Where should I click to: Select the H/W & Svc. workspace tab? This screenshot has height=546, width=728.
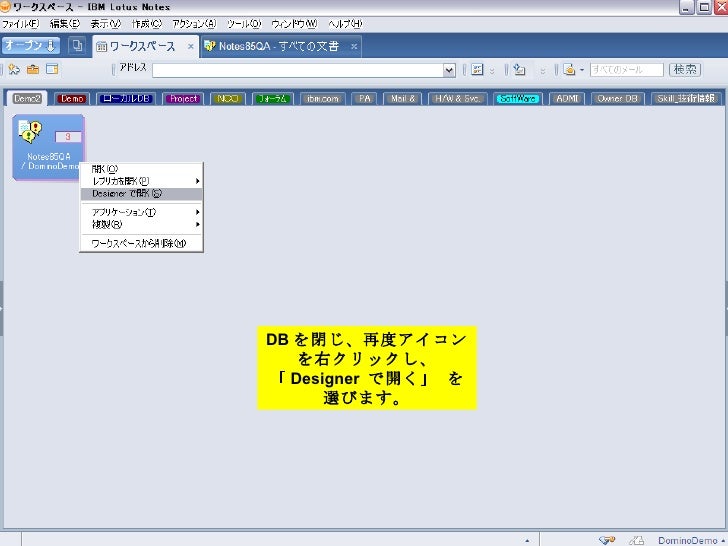(457, 98)
